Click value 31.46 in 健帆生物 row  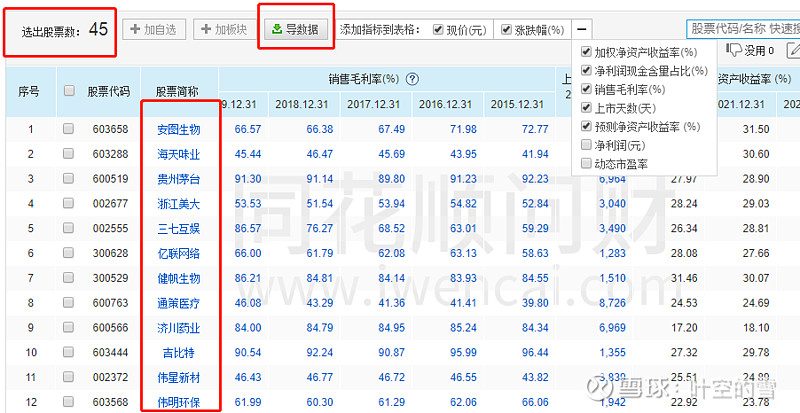point(684,278)
